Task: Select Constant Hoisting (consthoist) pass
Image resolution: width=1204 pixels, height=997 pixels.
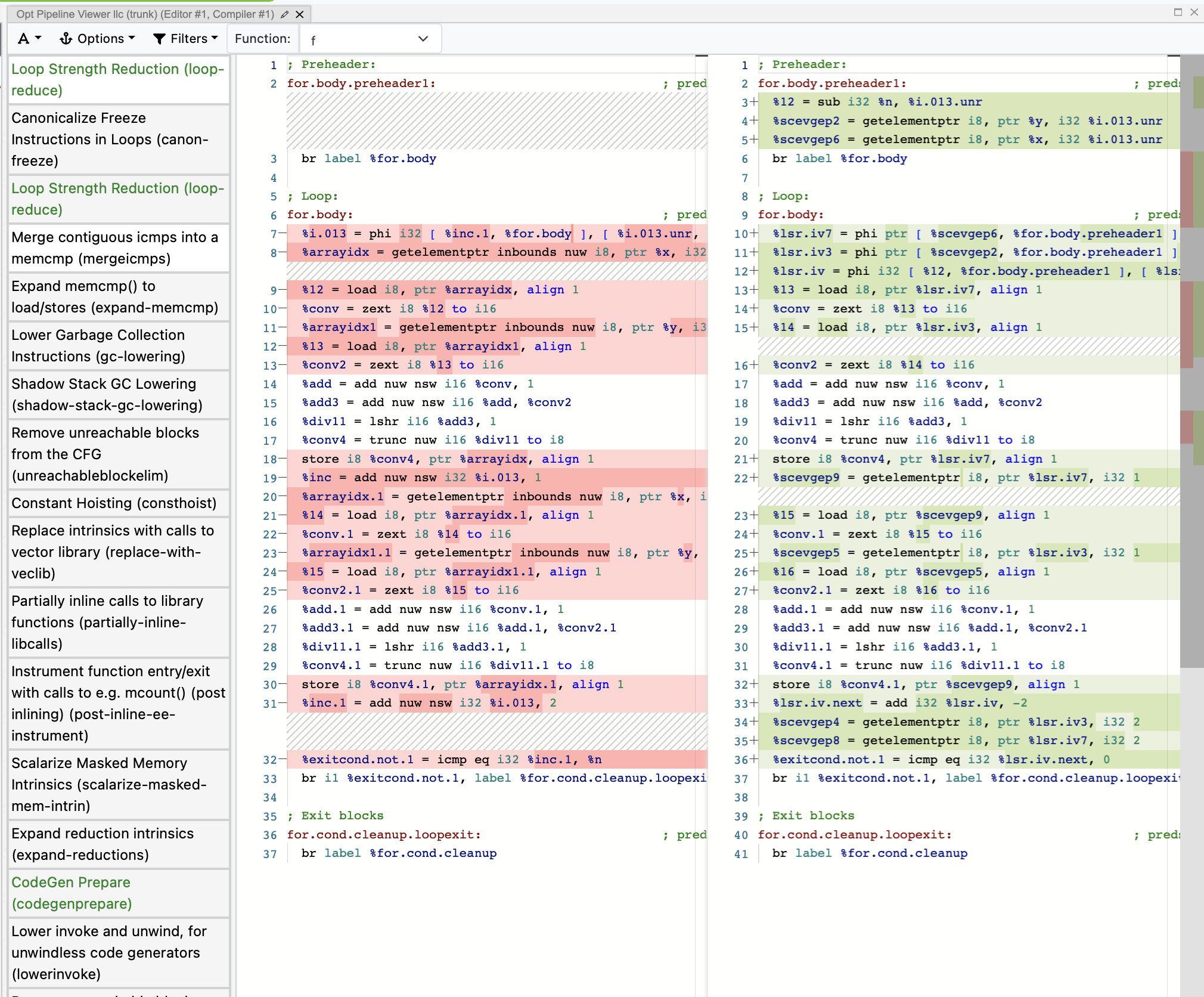Action: pyautogui.click(x=119, y=503)
